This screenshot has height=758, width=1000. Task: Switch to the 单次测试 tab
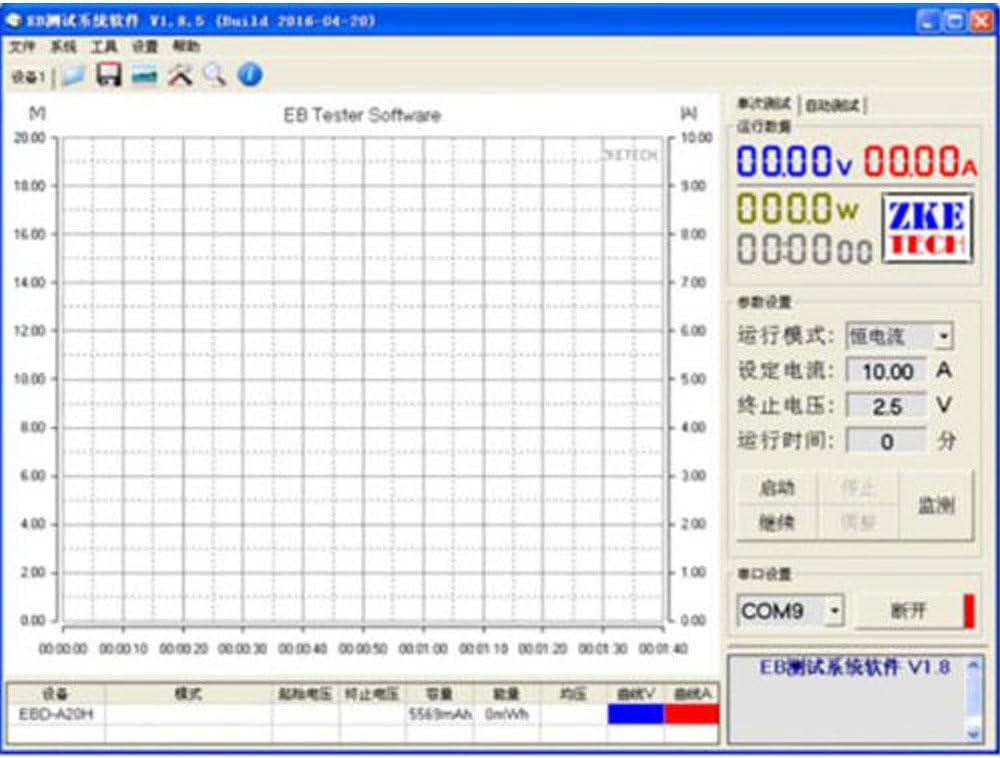click(x=763, y=104)
